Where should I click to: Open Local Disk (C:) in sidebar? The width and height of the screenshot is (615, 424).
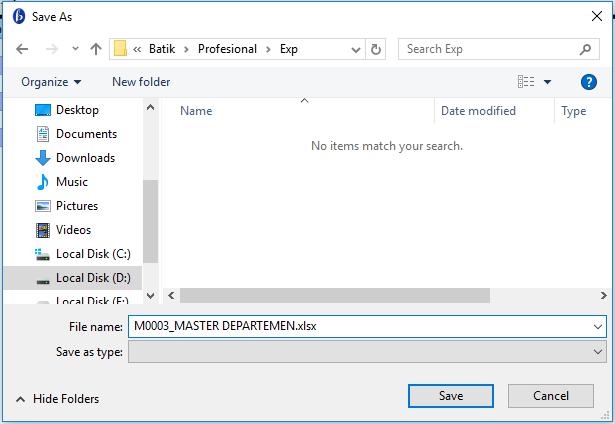(x=92, y=254)
